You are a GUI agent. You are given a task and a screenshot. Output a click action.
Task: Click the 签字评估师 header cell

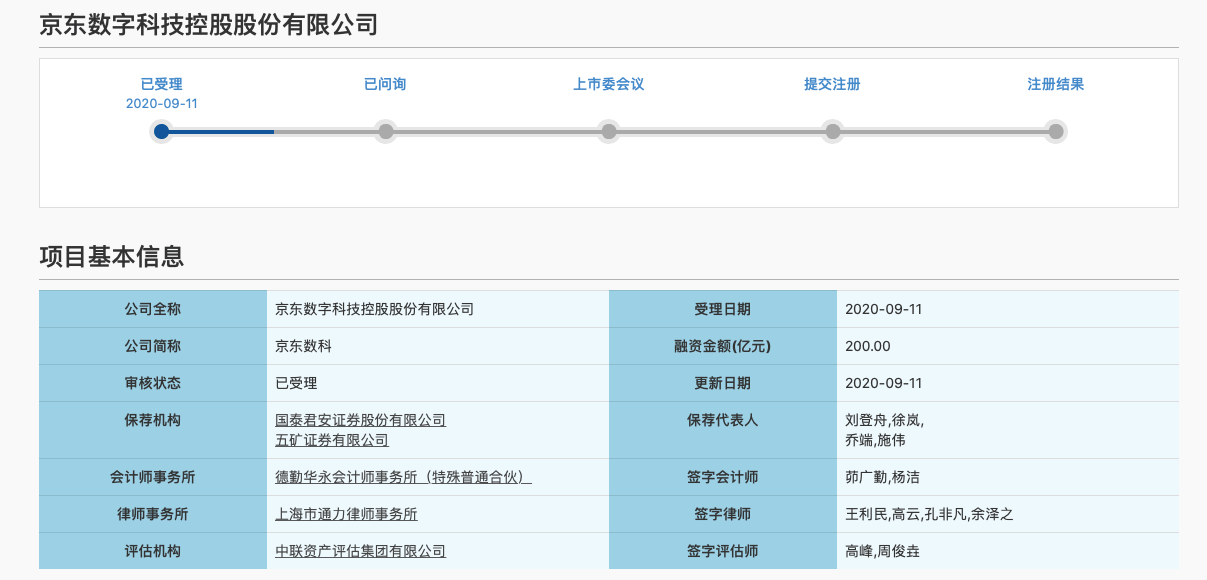[x=723, y=551]
